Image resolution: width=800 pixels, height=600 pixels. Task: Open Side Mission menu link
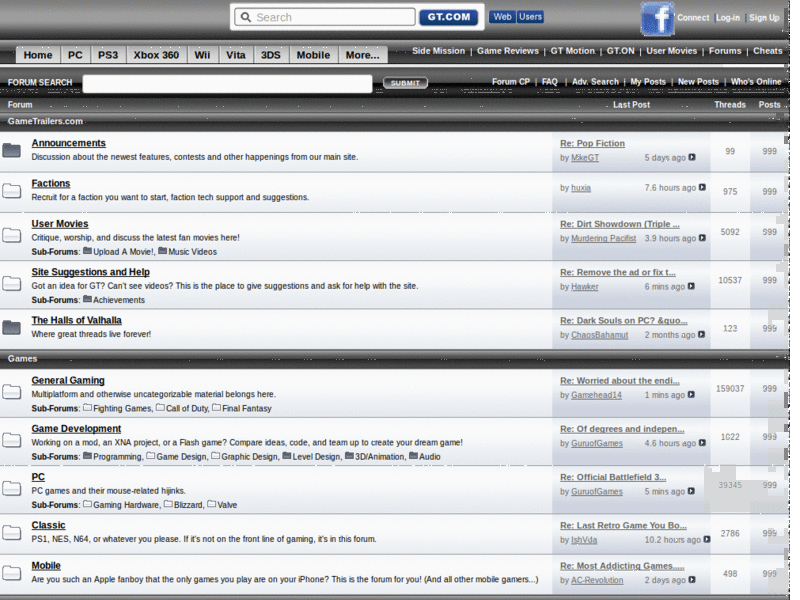coord(438,51)
